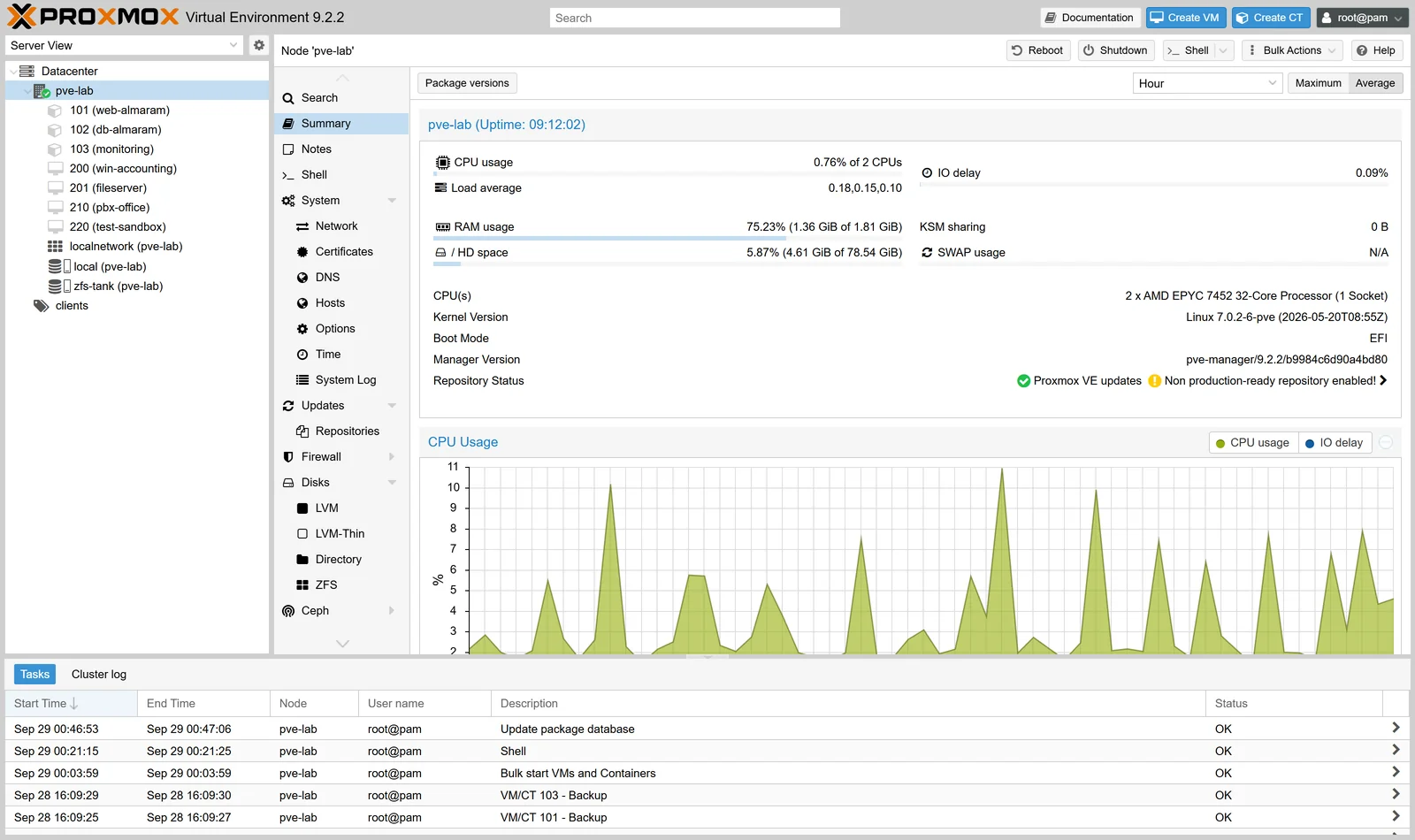Click the Shutdown button
Screen dimensions: 1415x840
1116,50
